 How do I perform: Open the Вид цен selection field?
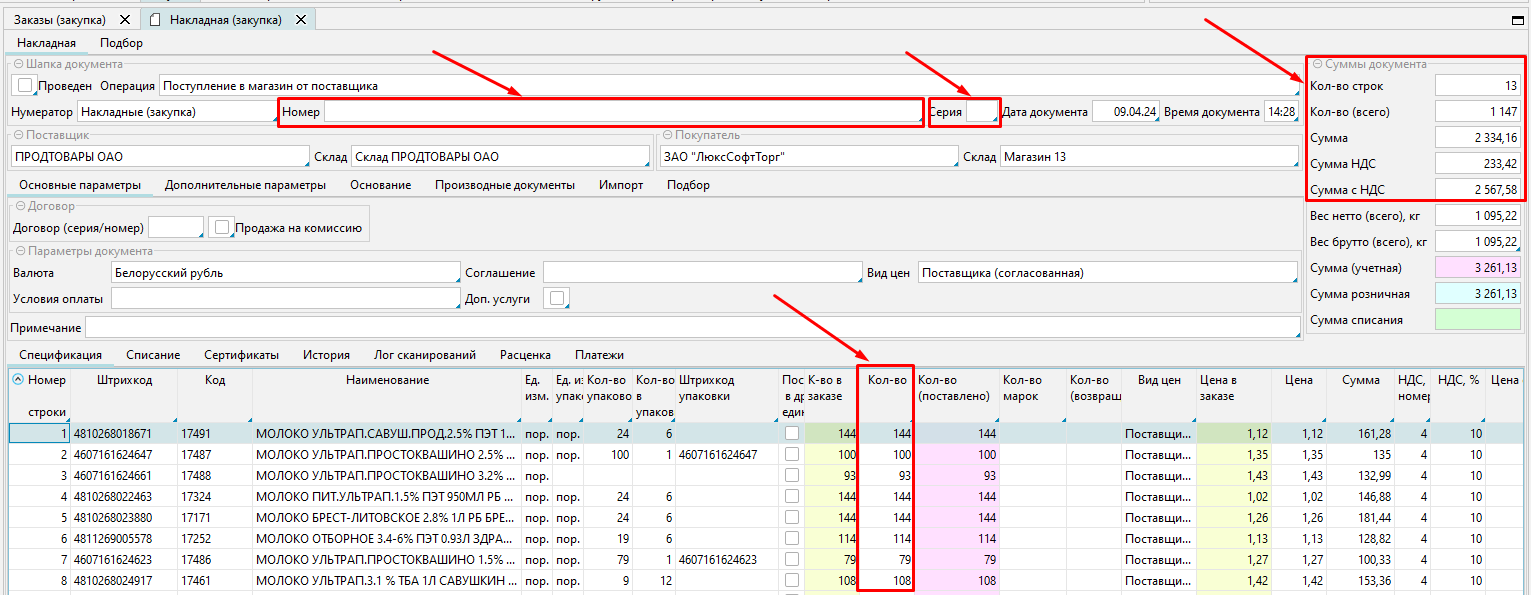[1107, 273]
